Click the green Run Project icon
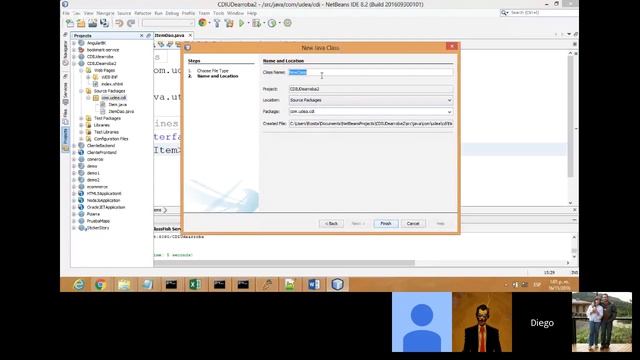The height and width of the screenshot is (360, 640). (x=241, y=23)
